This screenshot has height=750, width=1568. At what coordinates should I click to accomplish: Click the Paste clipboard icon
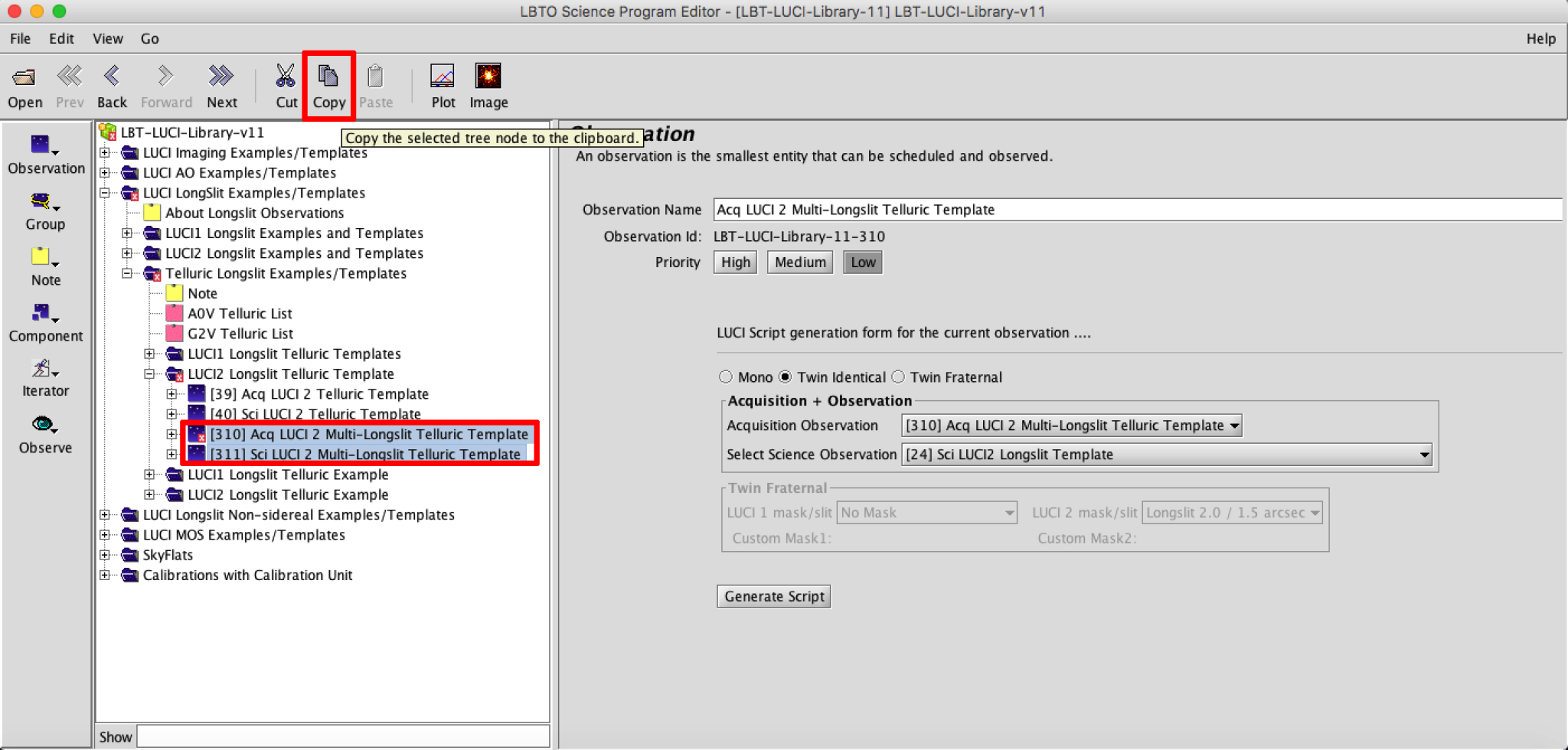(x=375, y=76)
